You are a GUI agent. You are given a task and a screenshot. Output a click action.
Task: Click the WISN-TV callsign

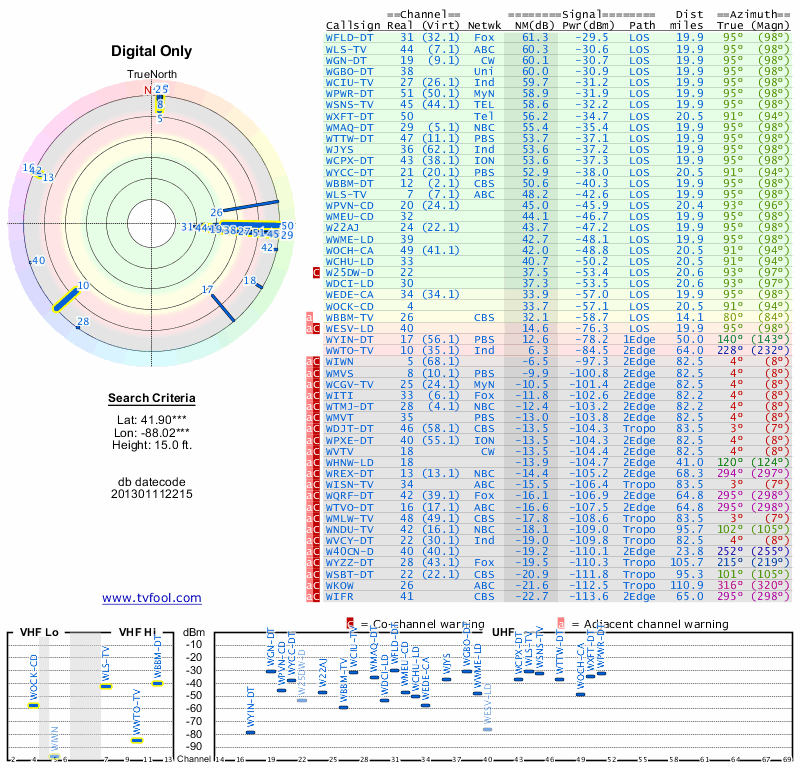click(349, 485)
